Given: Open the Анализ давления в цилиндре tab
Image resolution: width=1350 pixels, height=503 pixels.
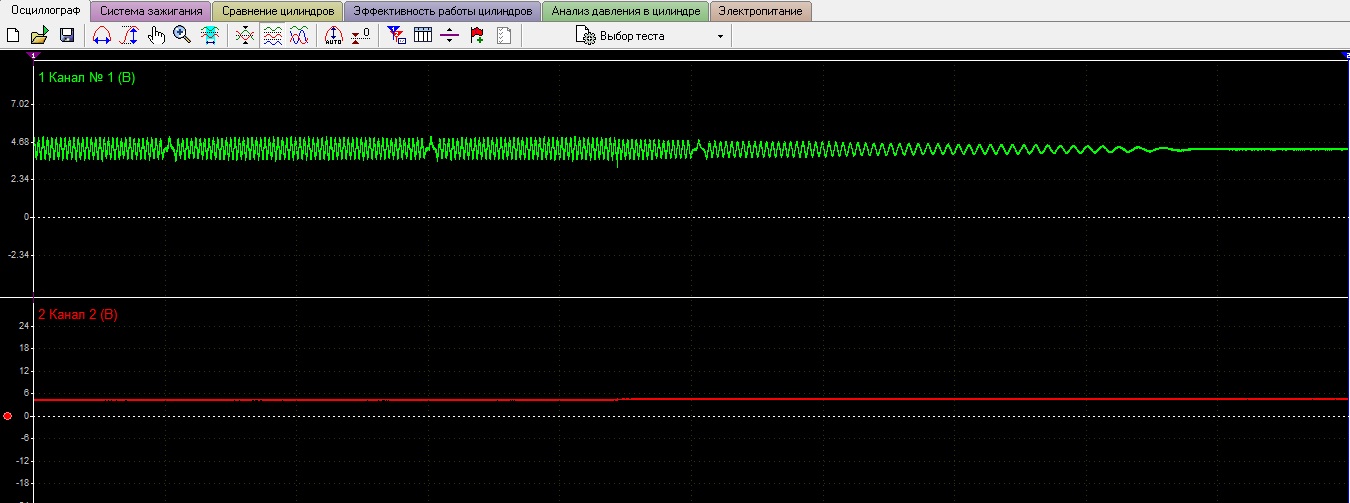Looking at the screenshot, I should tap(625, 11).
